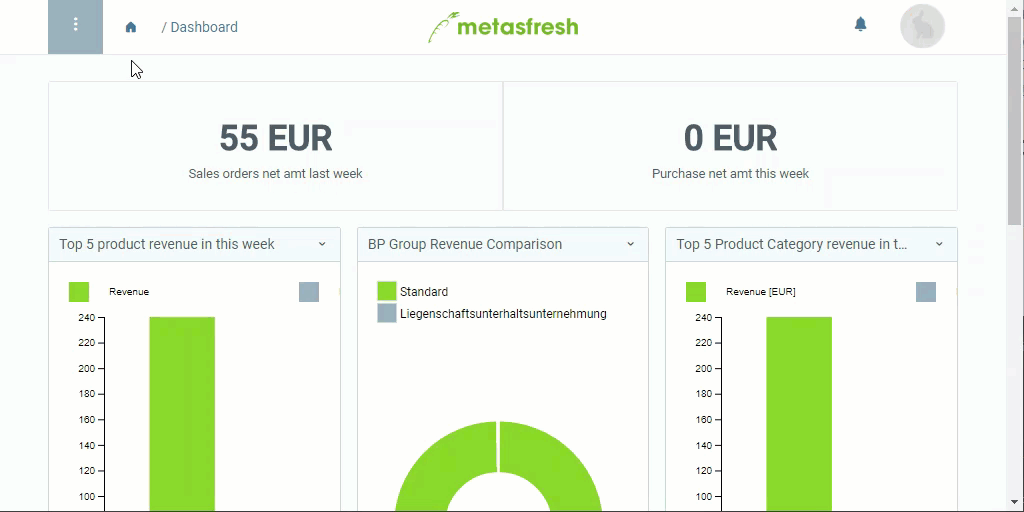Screen dimensions: 1024x512
Task: Expand BP Group Revenue Comparison chevron
Action: [x=630, y=244]
